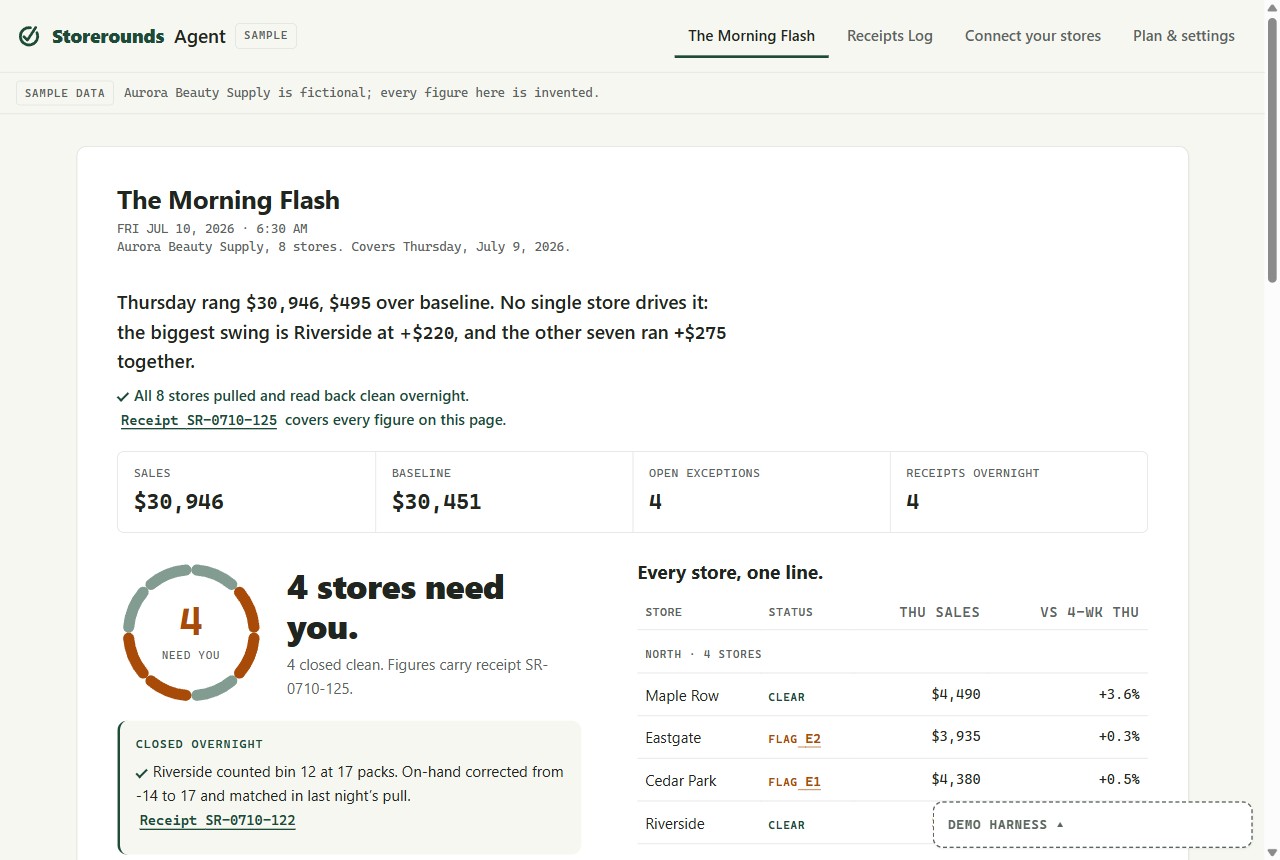Click the green checkmark beside All 8 stores

point(123,397)
